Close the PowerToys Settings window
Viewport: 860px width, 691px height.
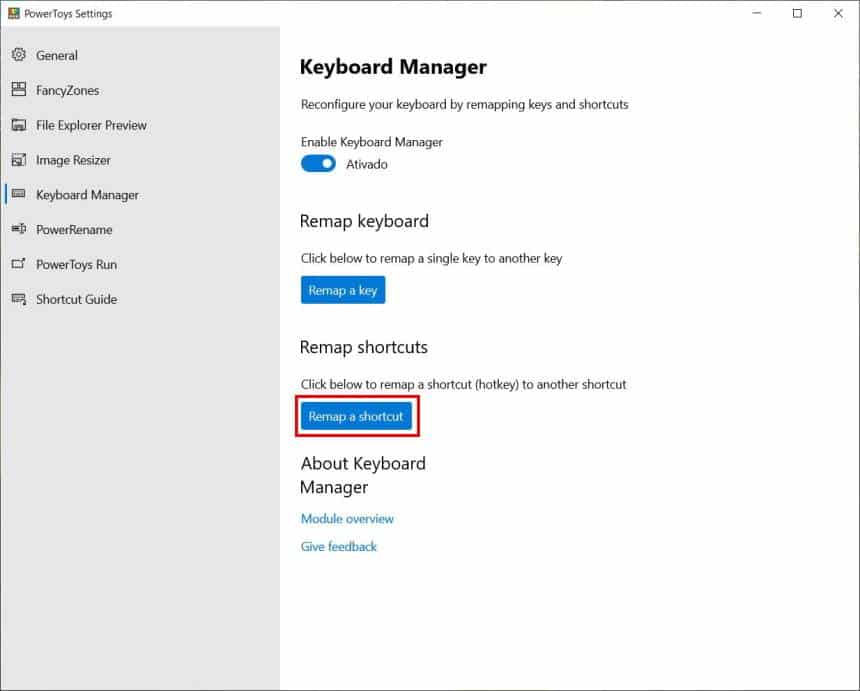click(x=838, y=13)
